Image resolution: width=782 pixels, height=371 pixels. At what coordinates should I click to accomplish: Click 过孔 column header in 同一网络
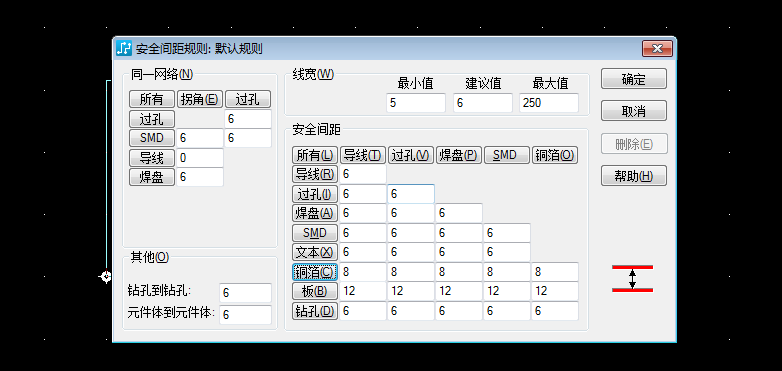point(248,99)
